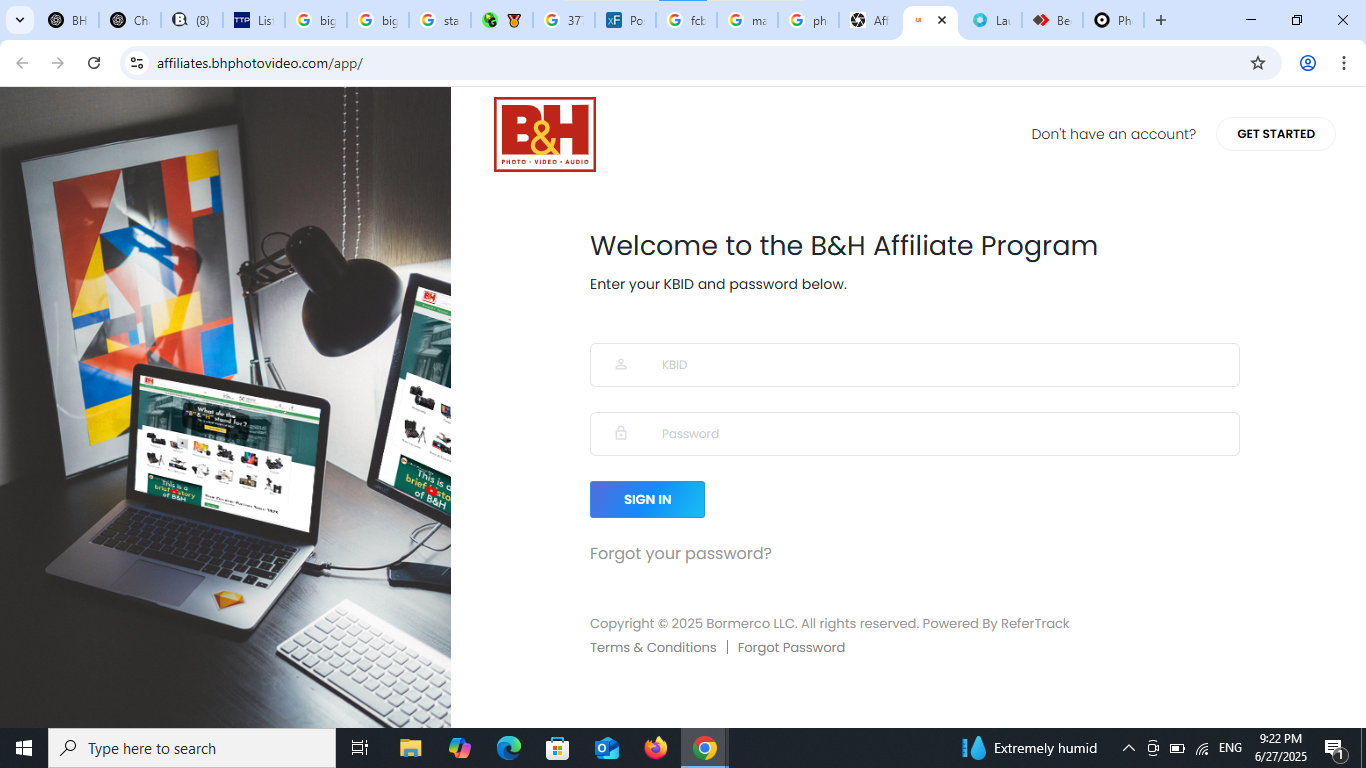Click the user icon in KBID field

621,364
